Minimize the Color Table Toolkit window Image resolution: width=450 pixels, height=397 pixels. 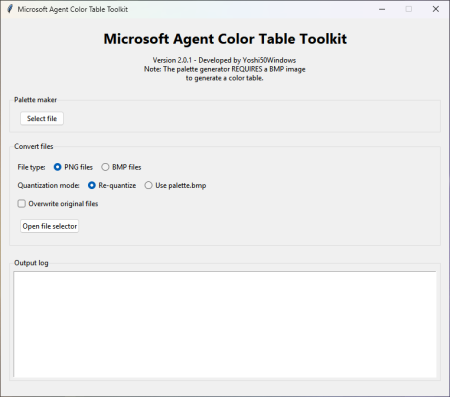[382, 9]
